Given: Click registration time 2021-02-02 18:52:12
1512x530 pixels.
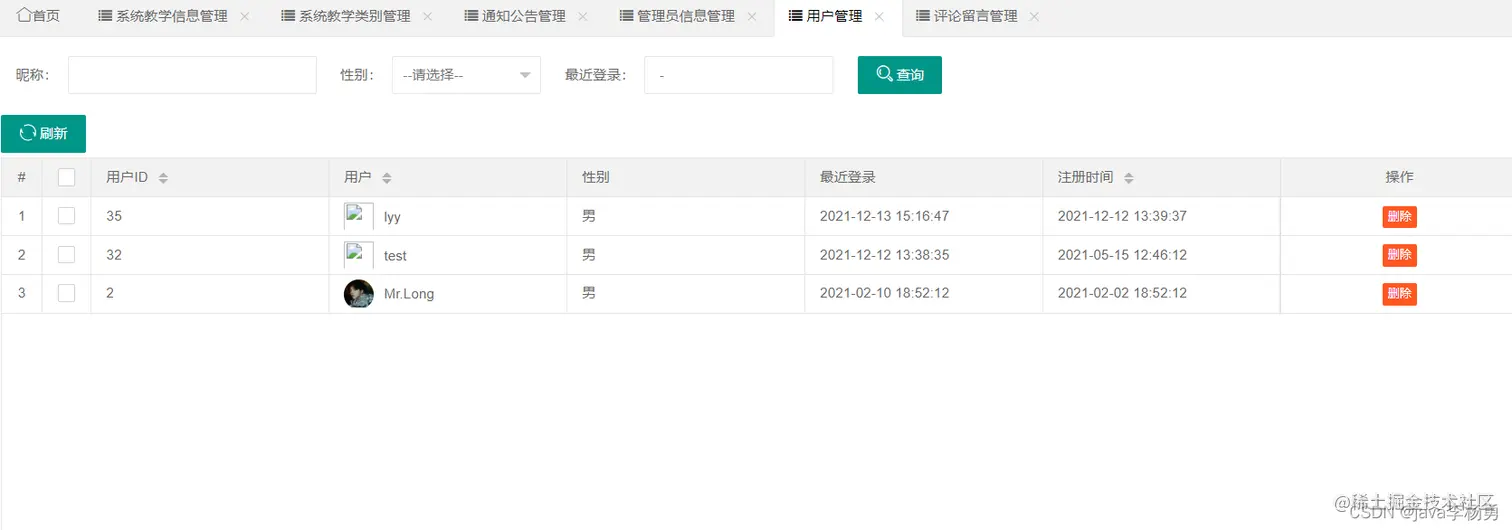Looking at the screenshot, I should (1122, 293).
